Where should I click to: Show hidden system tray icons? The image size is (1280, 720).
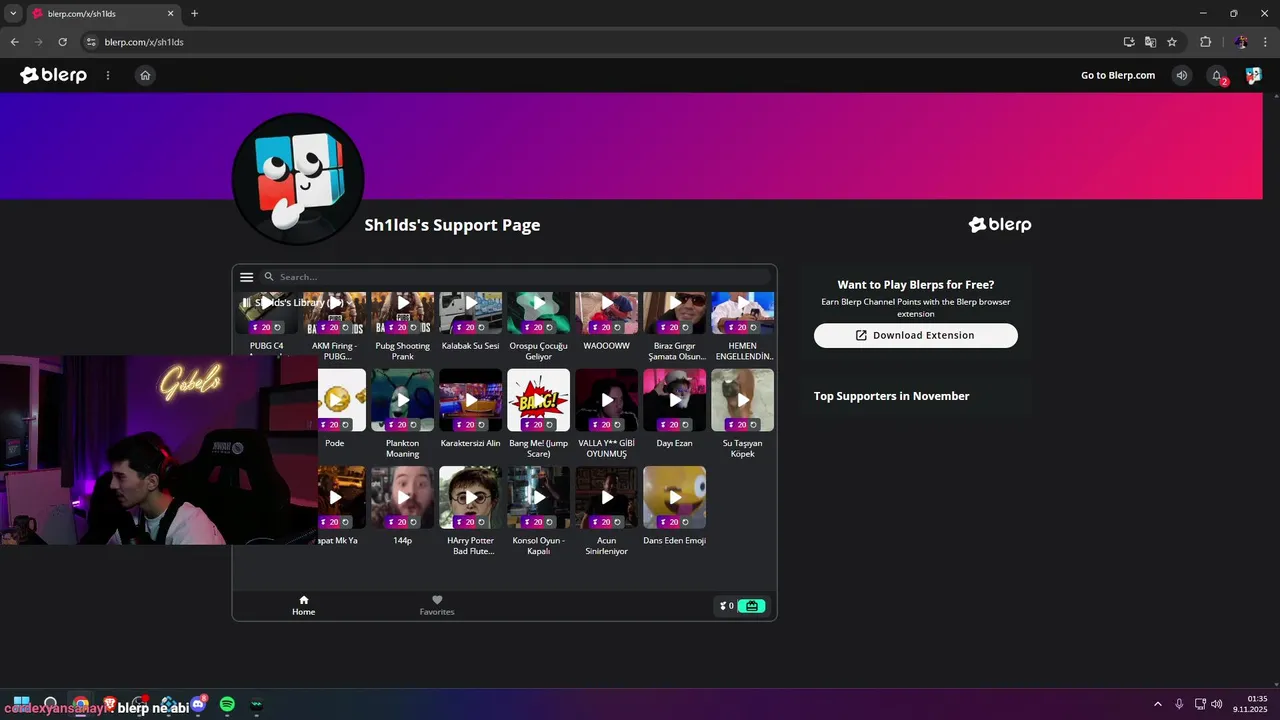point(1158,704)
